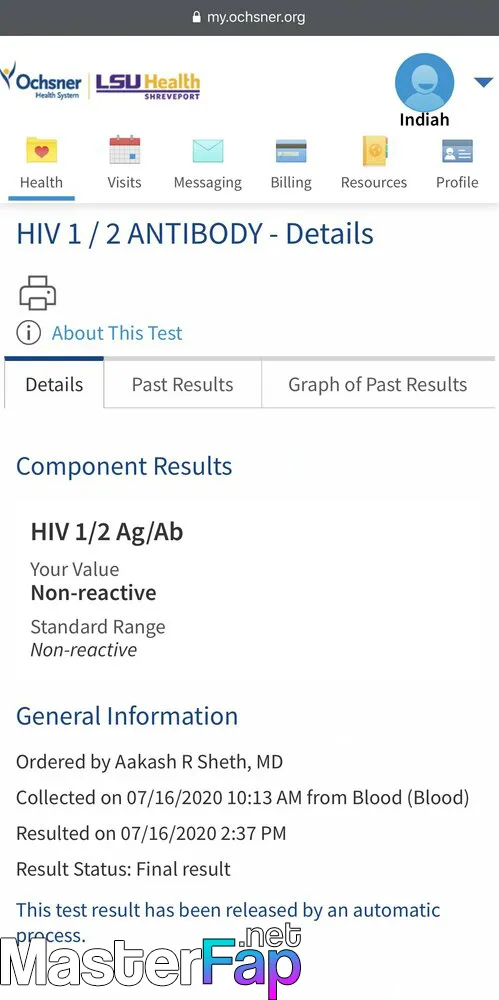Click the my.ochsner.org address bar
Viewport: 499px width, 1000px height.
click(x=250, y=17)
